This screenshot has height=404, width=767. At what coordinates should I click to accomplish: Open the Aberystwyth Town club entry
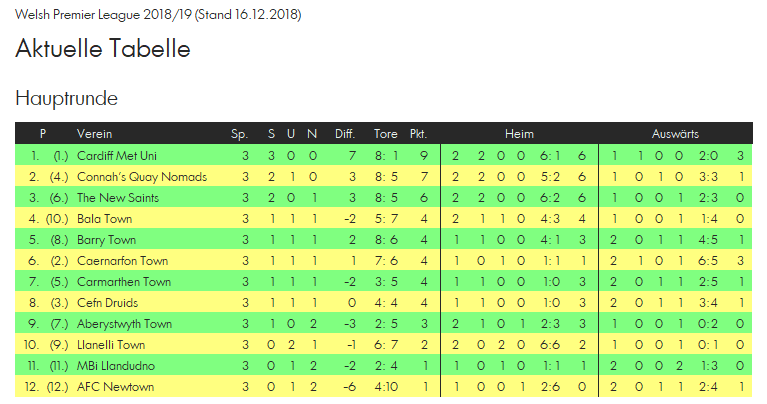click(x=125, y=324)
